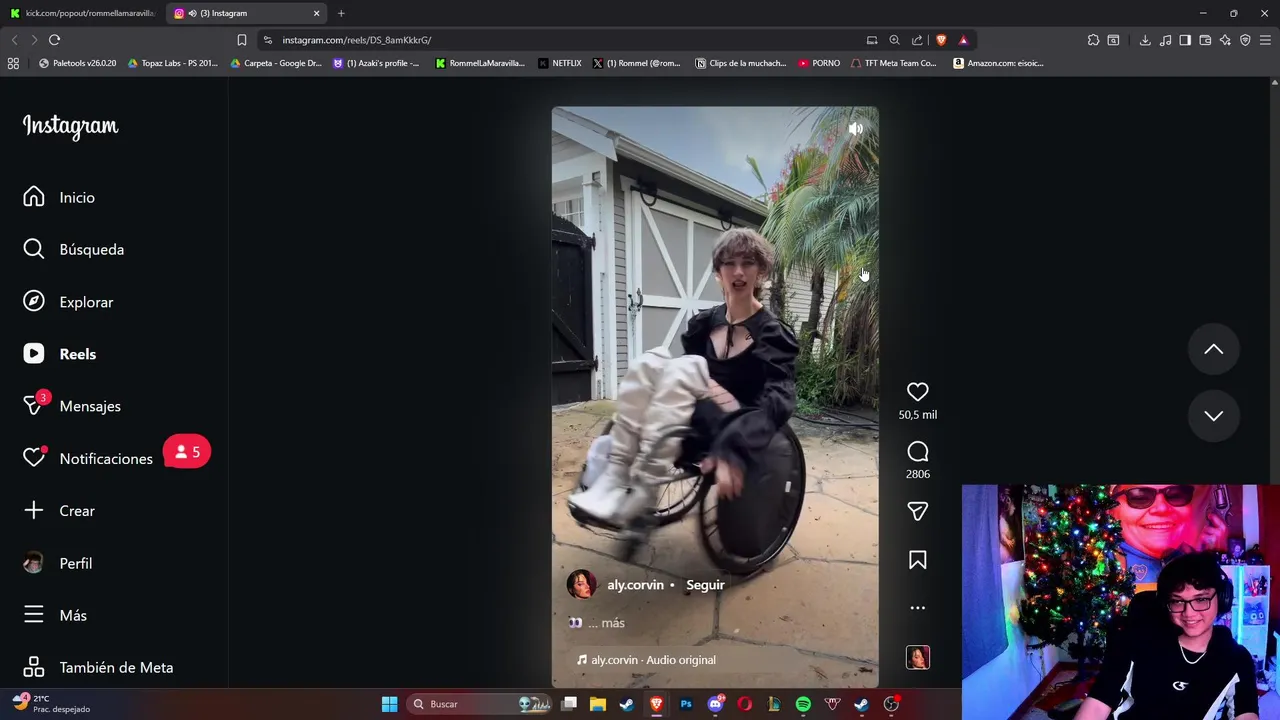
Task: Open the Topaz Labs bookmark
Action: [x=172, y=63]
